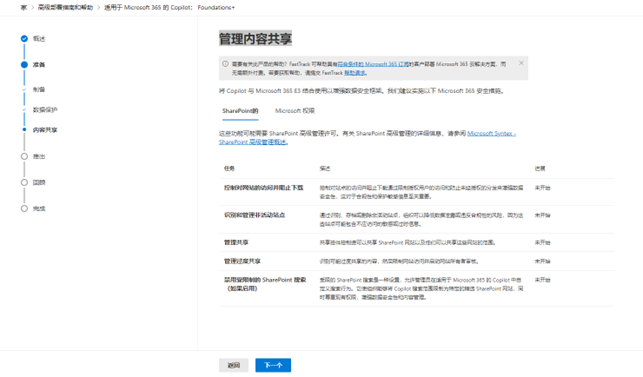
Task: Go to the 准备 step
Action: pyautogui.click(x=39, y=65)
